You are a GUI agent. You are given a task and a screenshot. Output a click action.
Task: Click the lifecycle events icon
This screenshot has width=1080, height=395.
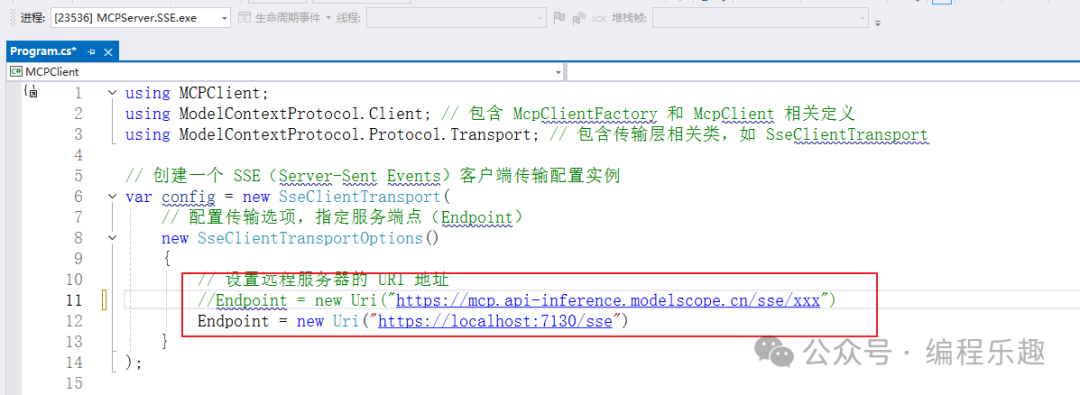click(x=243, y=18)
